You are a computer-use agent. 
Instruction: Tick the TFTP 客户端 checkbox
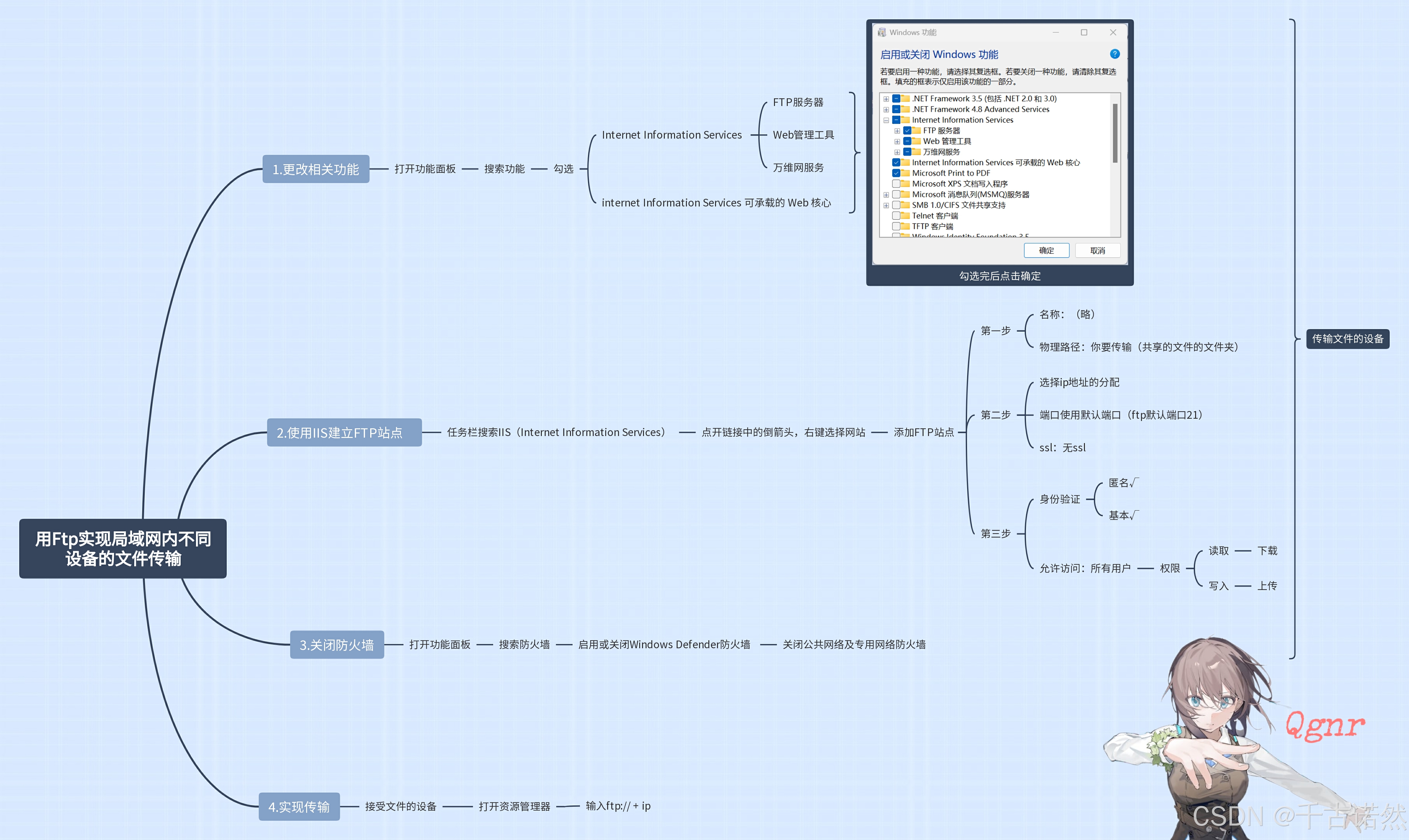896,226
